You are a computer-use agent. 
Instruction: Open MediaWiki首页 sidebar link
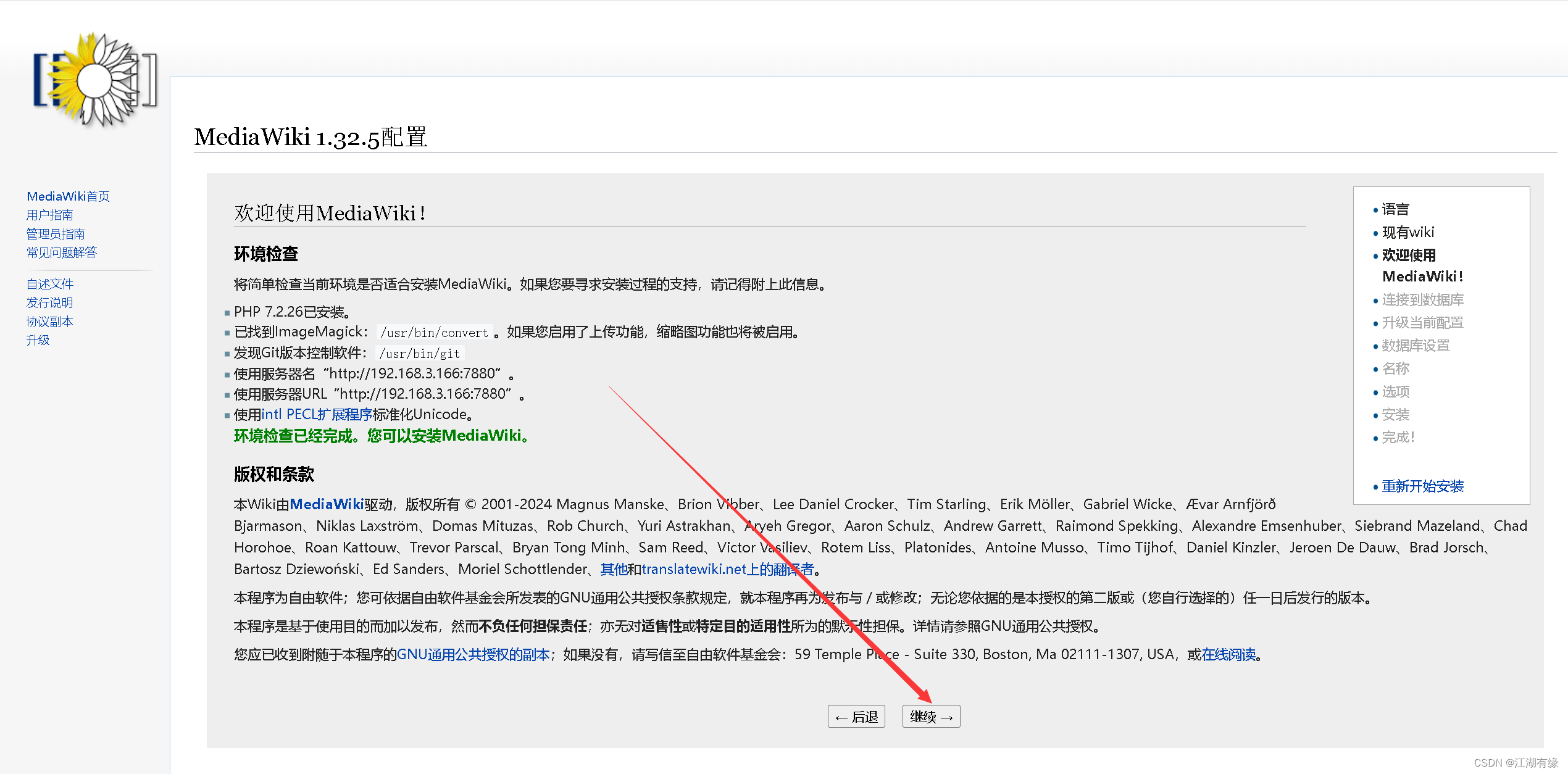click(x=68, y=196)
